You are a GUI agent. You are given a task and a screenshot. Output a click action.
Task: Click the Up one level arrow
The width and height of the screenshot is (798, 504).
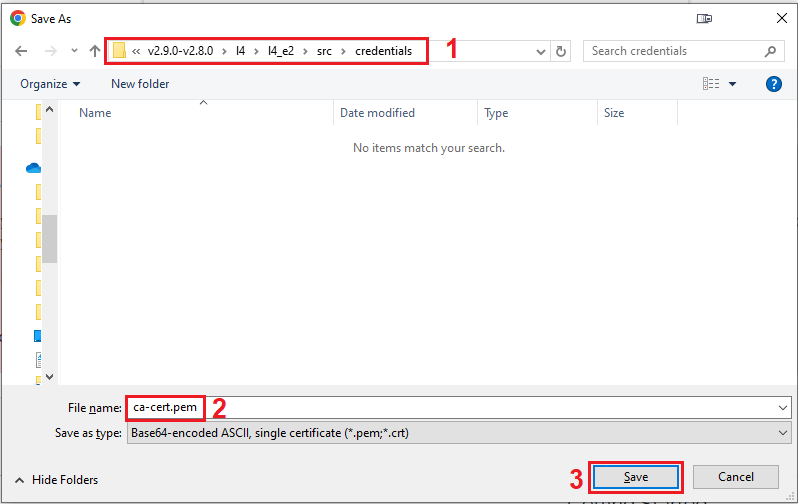coord(95,51)
